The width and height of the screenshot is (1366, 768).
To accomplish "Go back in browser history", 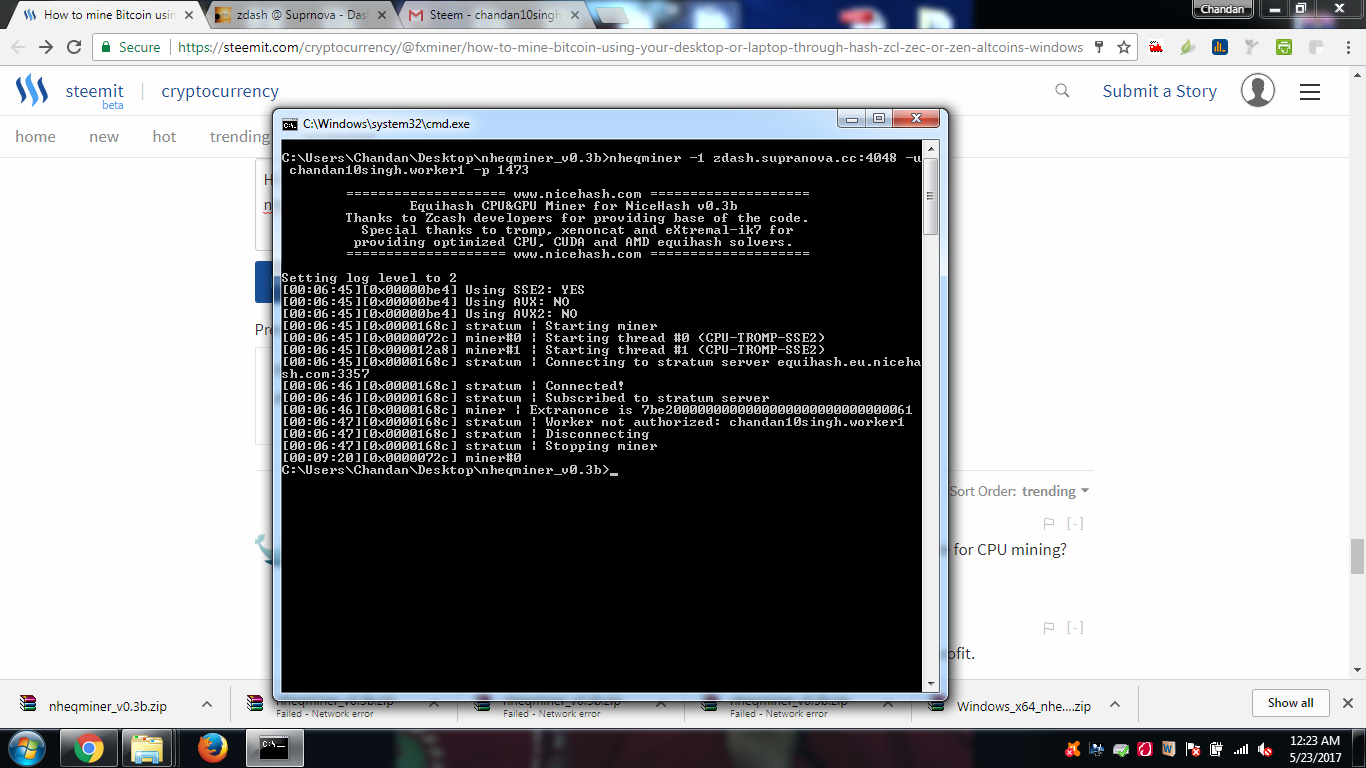I will (18, 47).
